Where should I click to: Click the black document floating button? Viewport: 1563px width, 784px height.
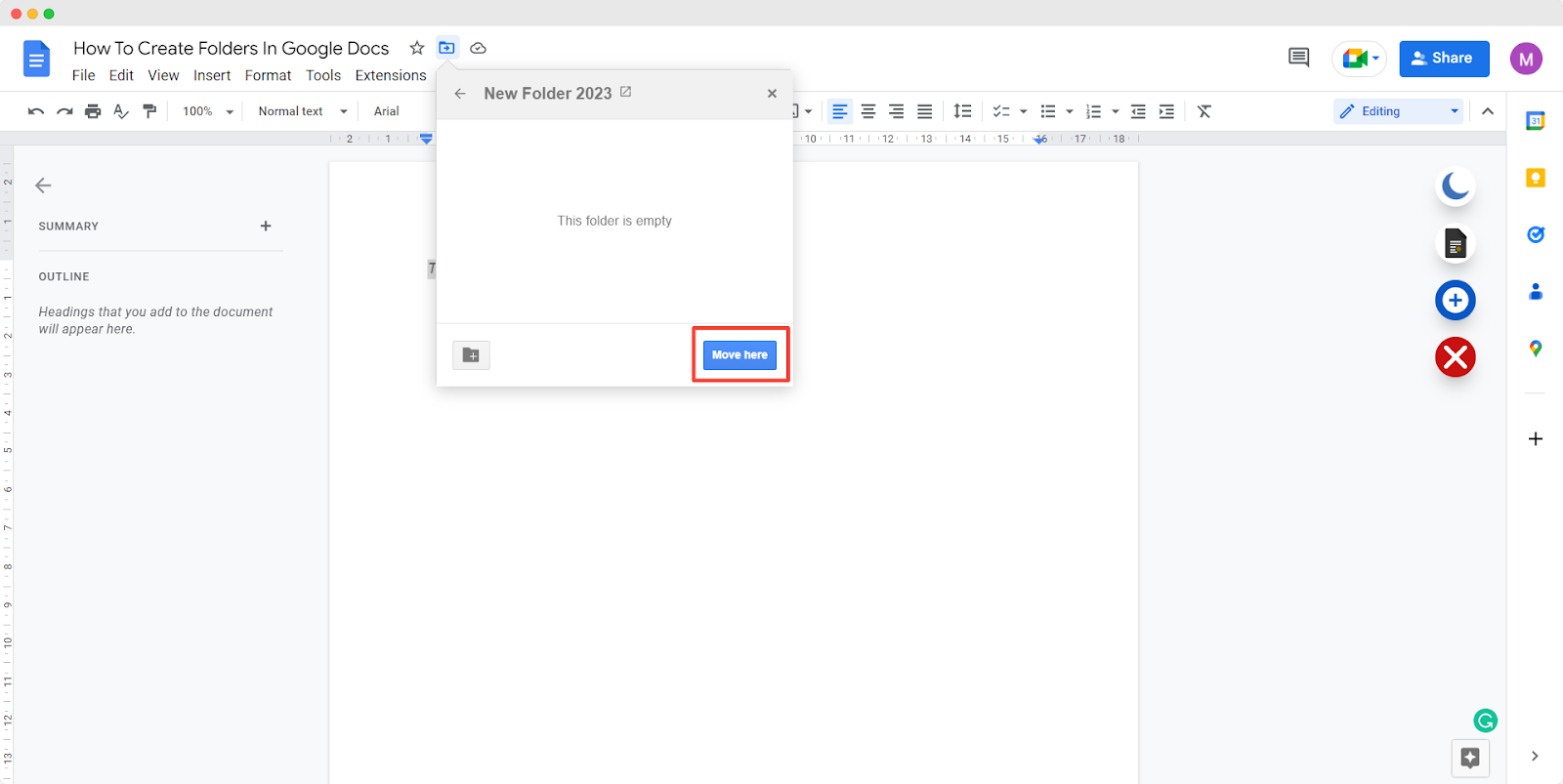(1456, 243)
